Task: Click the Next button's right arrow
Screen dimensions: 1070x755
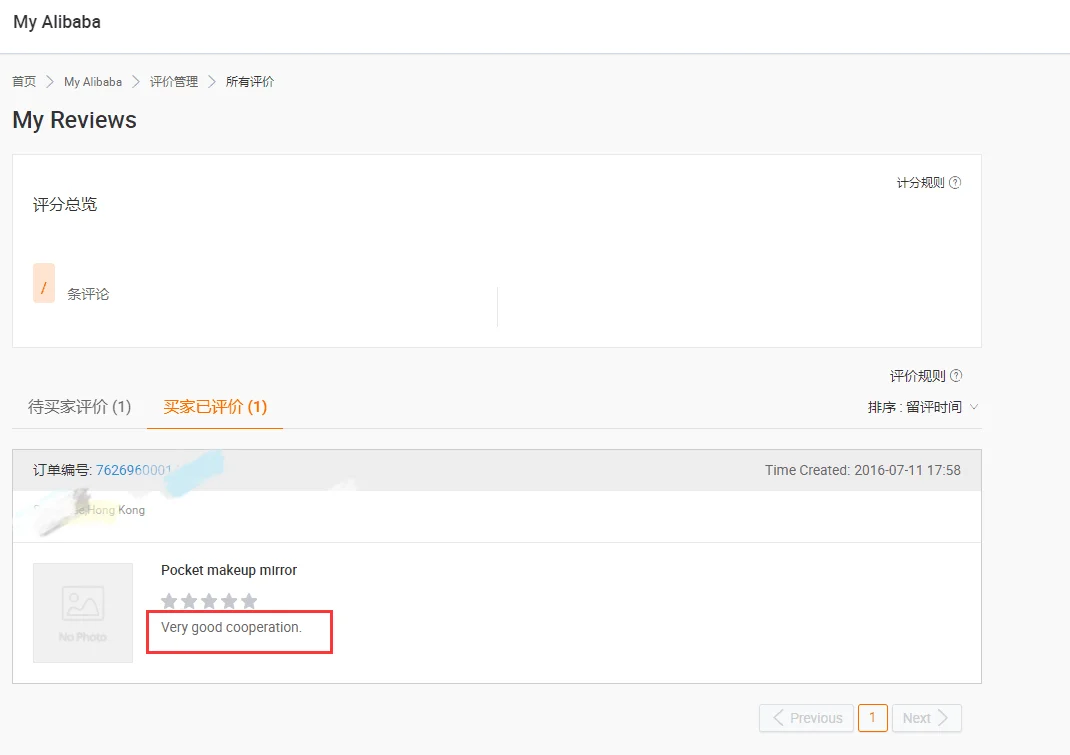Action: [943, 718]
